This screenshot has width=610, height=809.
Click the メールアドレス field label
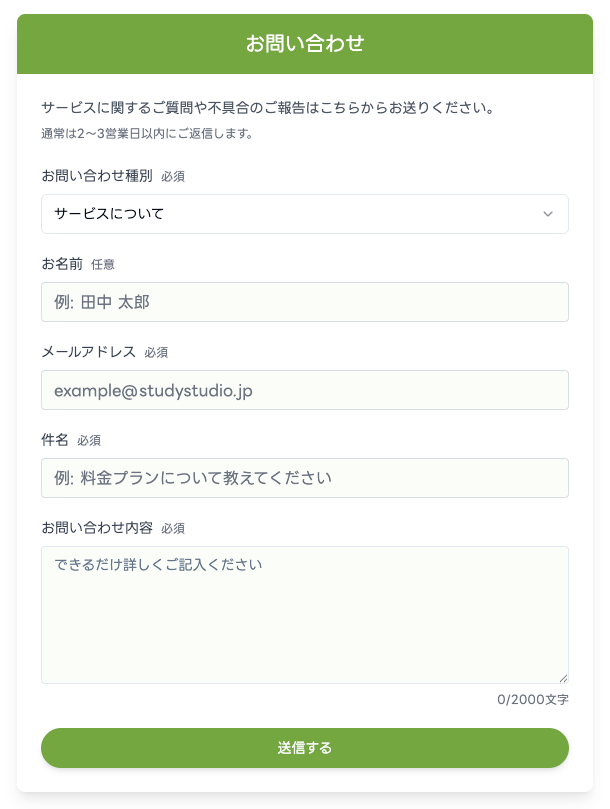coord(89,352)
